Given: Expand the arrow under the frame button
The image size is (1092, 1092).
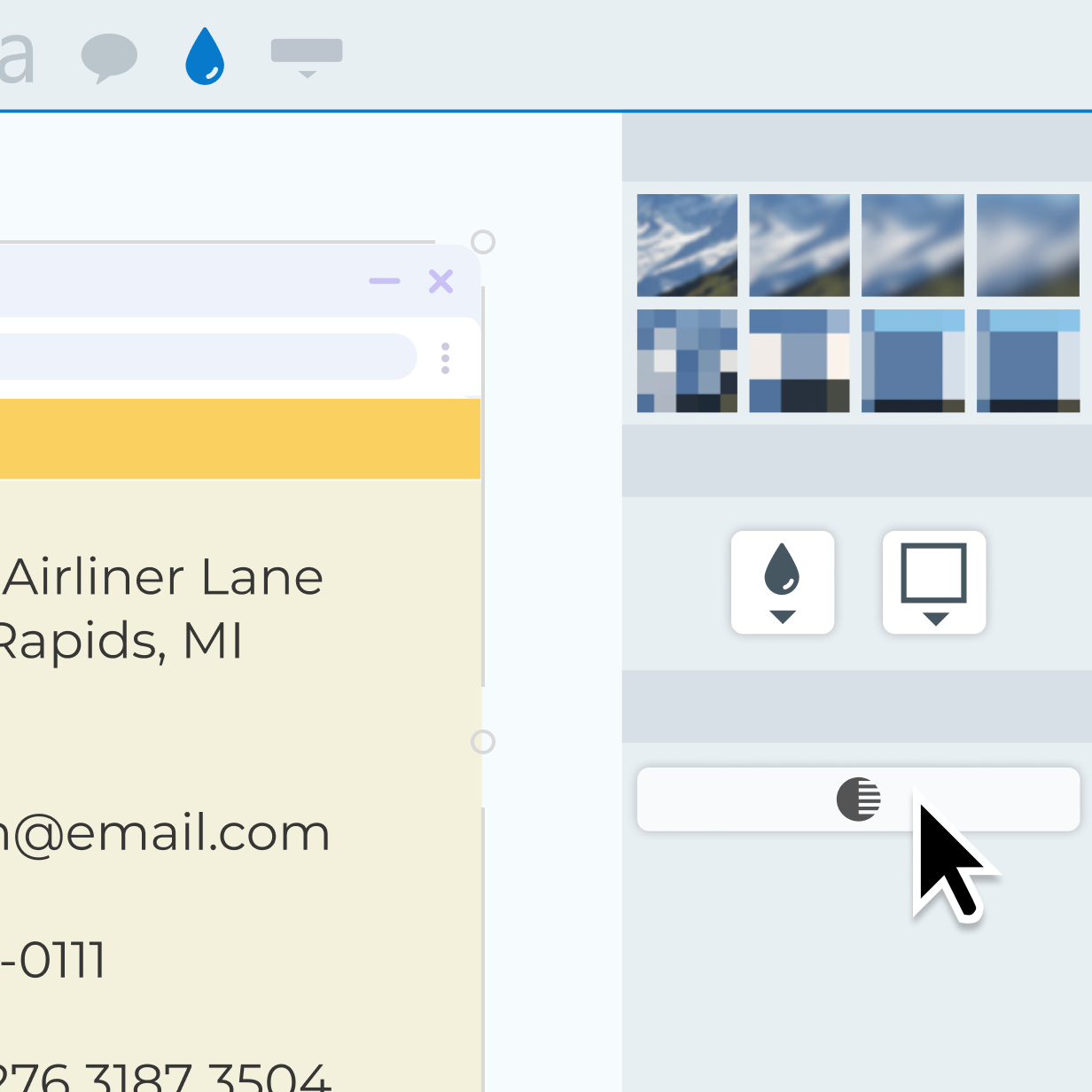Looking at the screenshot, I should tap(934, 618).
